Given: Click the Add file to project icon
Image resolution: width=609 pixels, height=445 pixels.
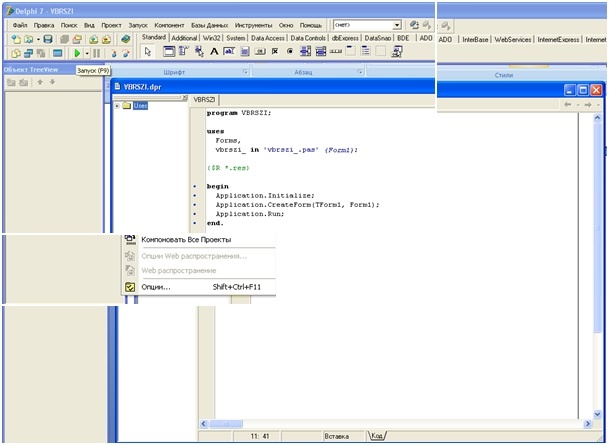Looking at the screenshot, I should pyautogui.click(x=94, y=39).
